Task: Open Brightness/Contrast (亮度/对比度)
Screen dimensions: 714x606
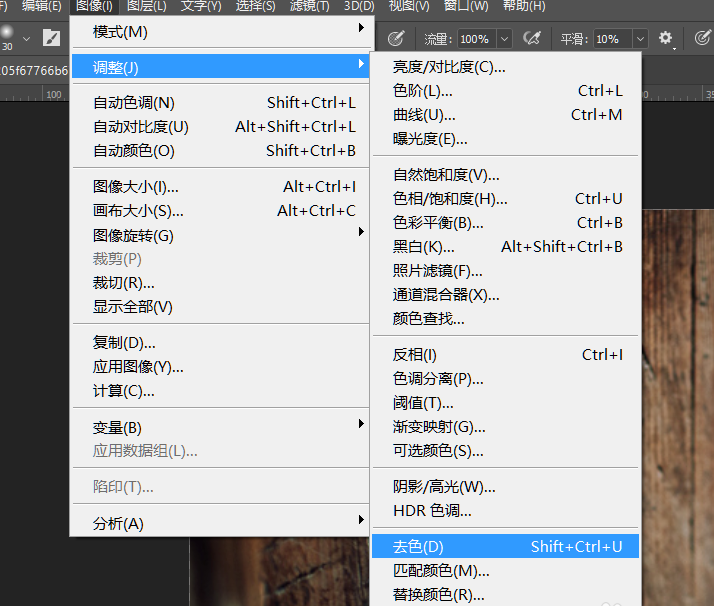Action: pyautogui.click(x=505, y=67)
